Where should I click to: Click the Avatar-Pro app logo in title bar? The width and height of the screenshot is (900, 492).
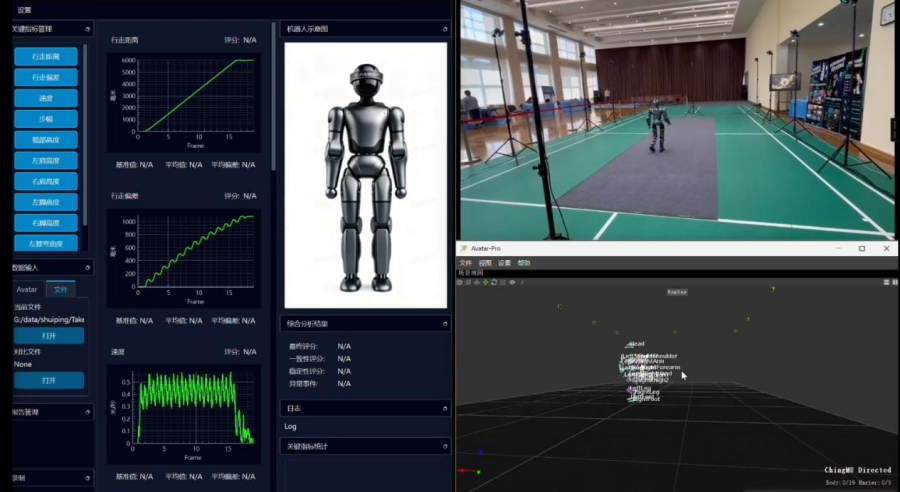point(464,249)
